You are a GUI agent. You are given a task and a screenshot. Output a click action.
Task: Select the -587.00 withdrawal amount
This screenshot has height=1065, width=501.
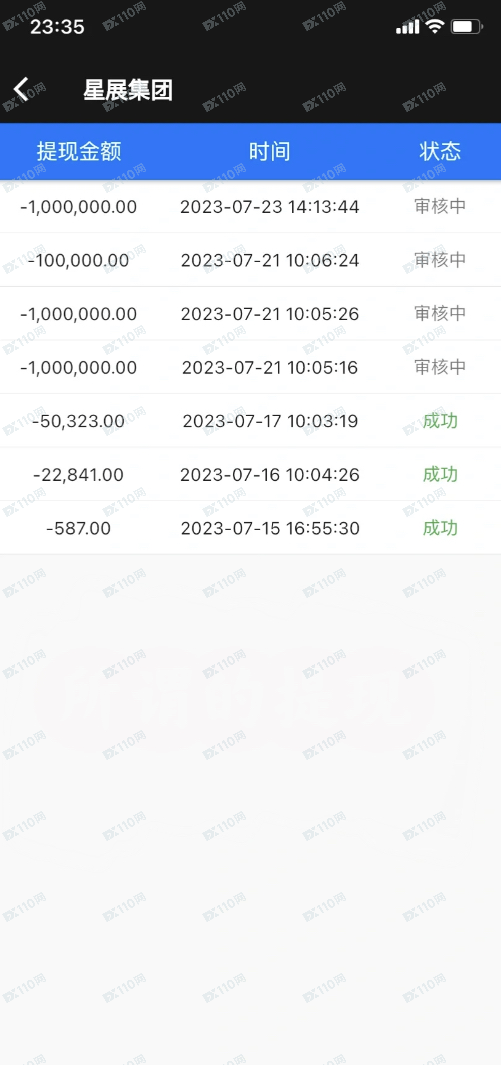[x=79, y=528]
